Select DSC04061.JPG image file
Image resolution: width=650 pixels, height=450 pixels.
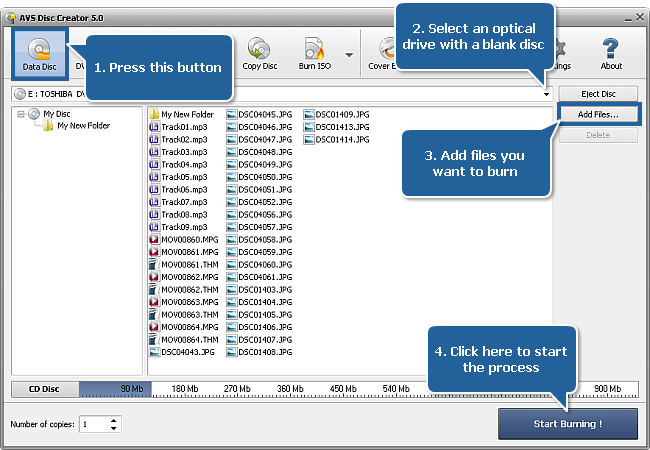(260, 277)
